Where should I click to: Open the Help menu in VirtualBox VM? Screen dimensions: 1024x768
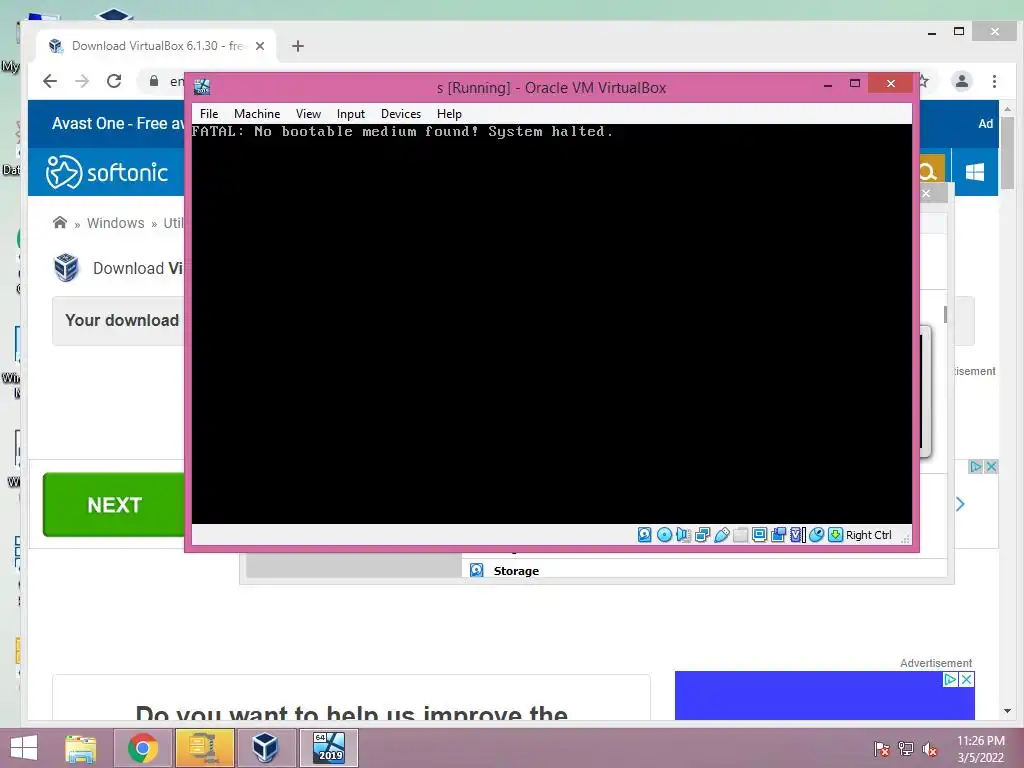(x=449, y=114)
